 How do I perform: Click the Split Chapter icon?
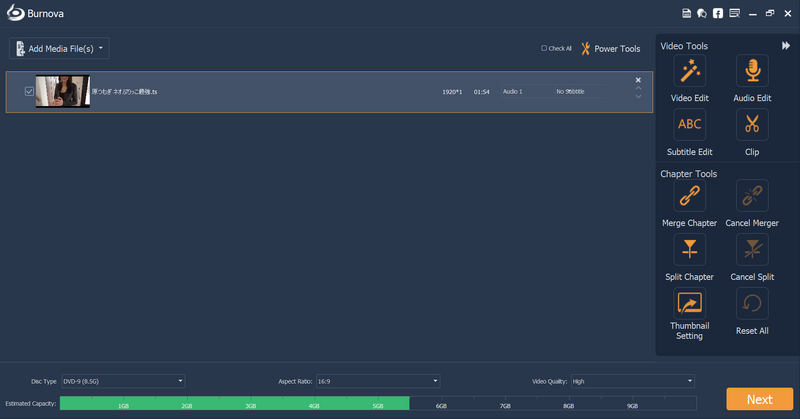[x=689, y=250]
